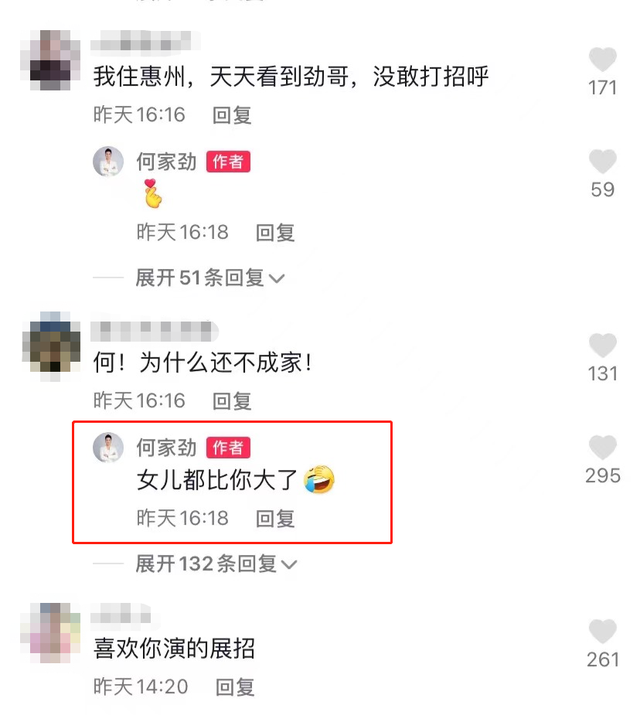Screen dimensions: 640x715
Task: Like 何家劲's finger-heart emoji reply
Action: click(602, 161)
